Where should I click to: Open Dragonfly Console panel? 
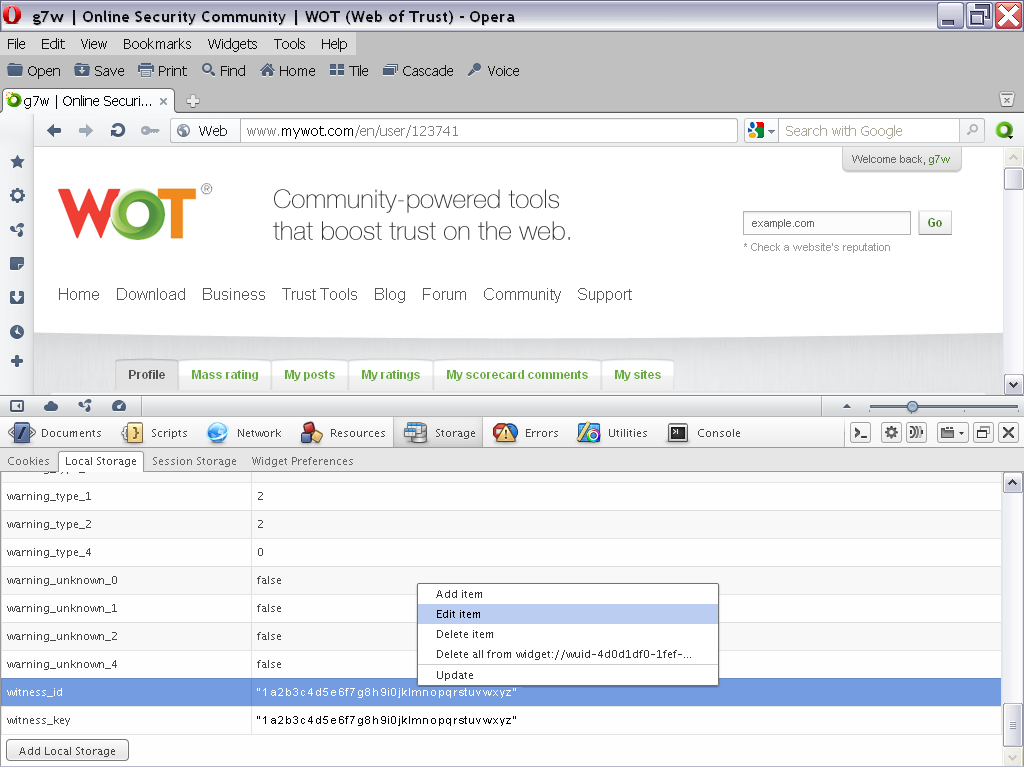(704, 433)
